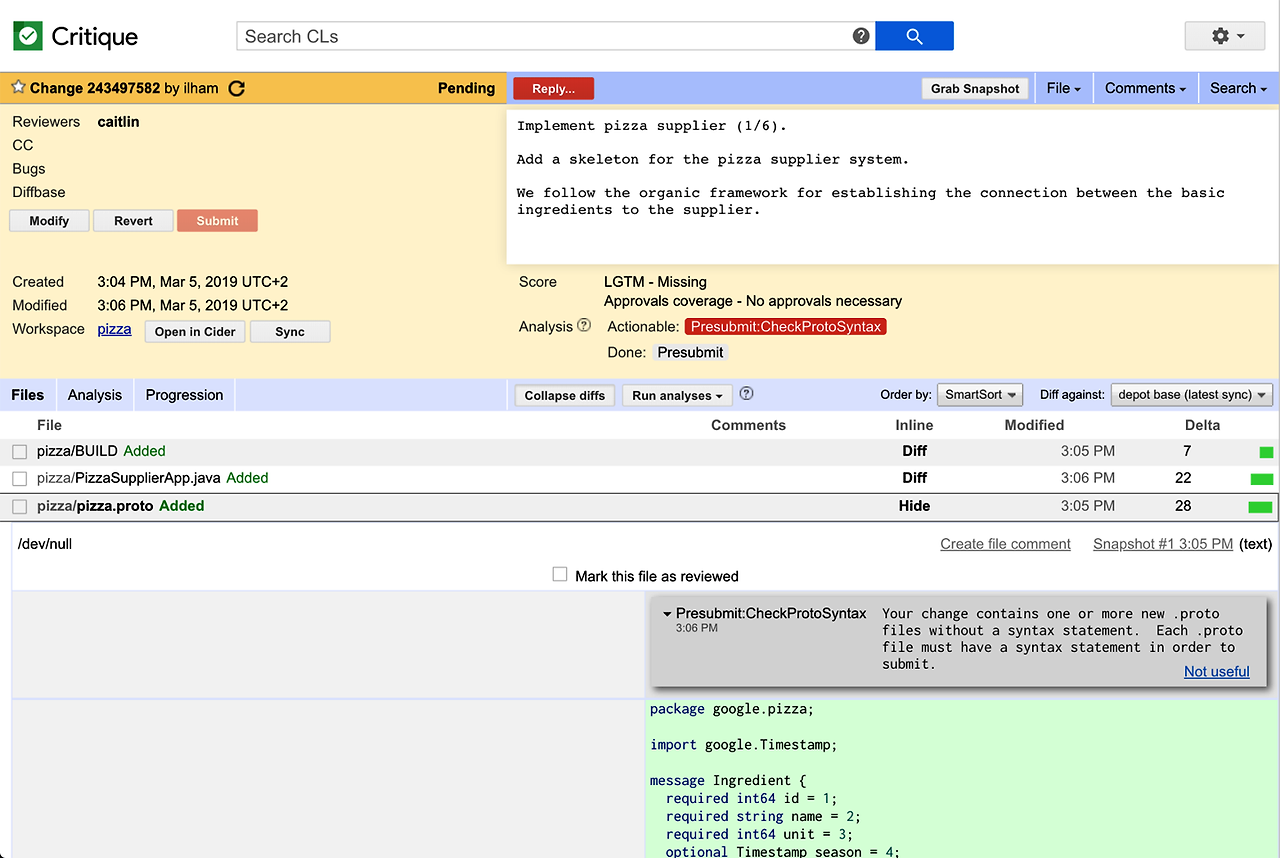The image size is (1280, 858).
Task: Click the Critique green checkmark logo
Action: pos(26,35)
